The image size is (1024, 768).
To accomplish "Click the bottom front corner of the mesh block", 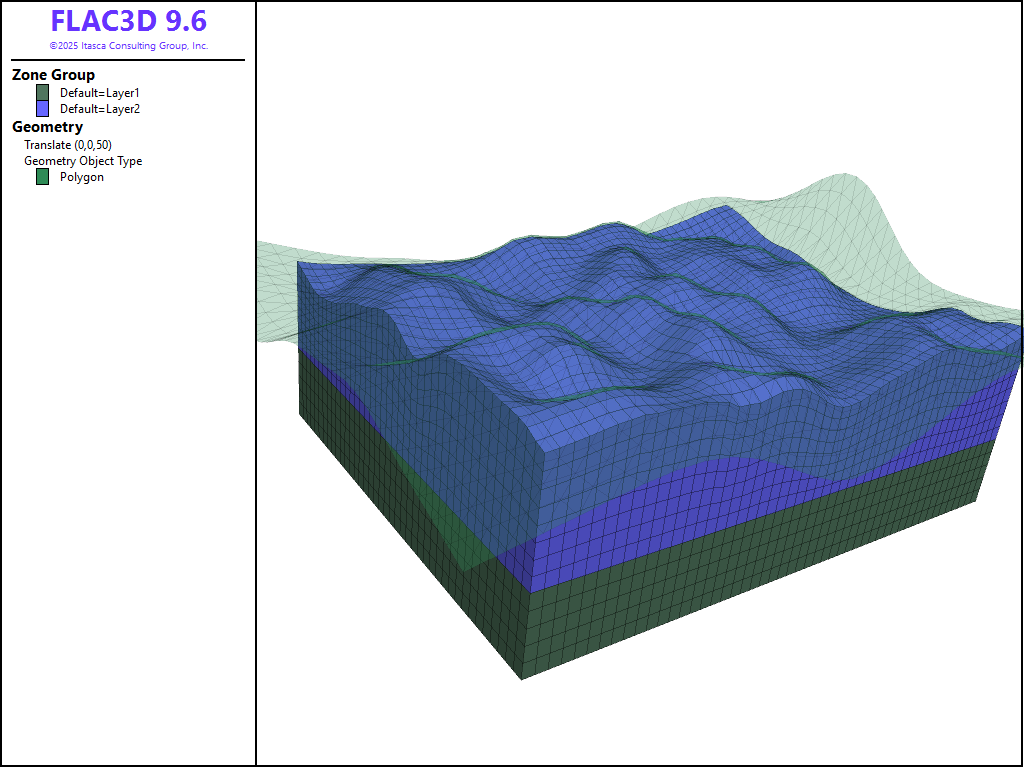I will [x=521, y=677].
